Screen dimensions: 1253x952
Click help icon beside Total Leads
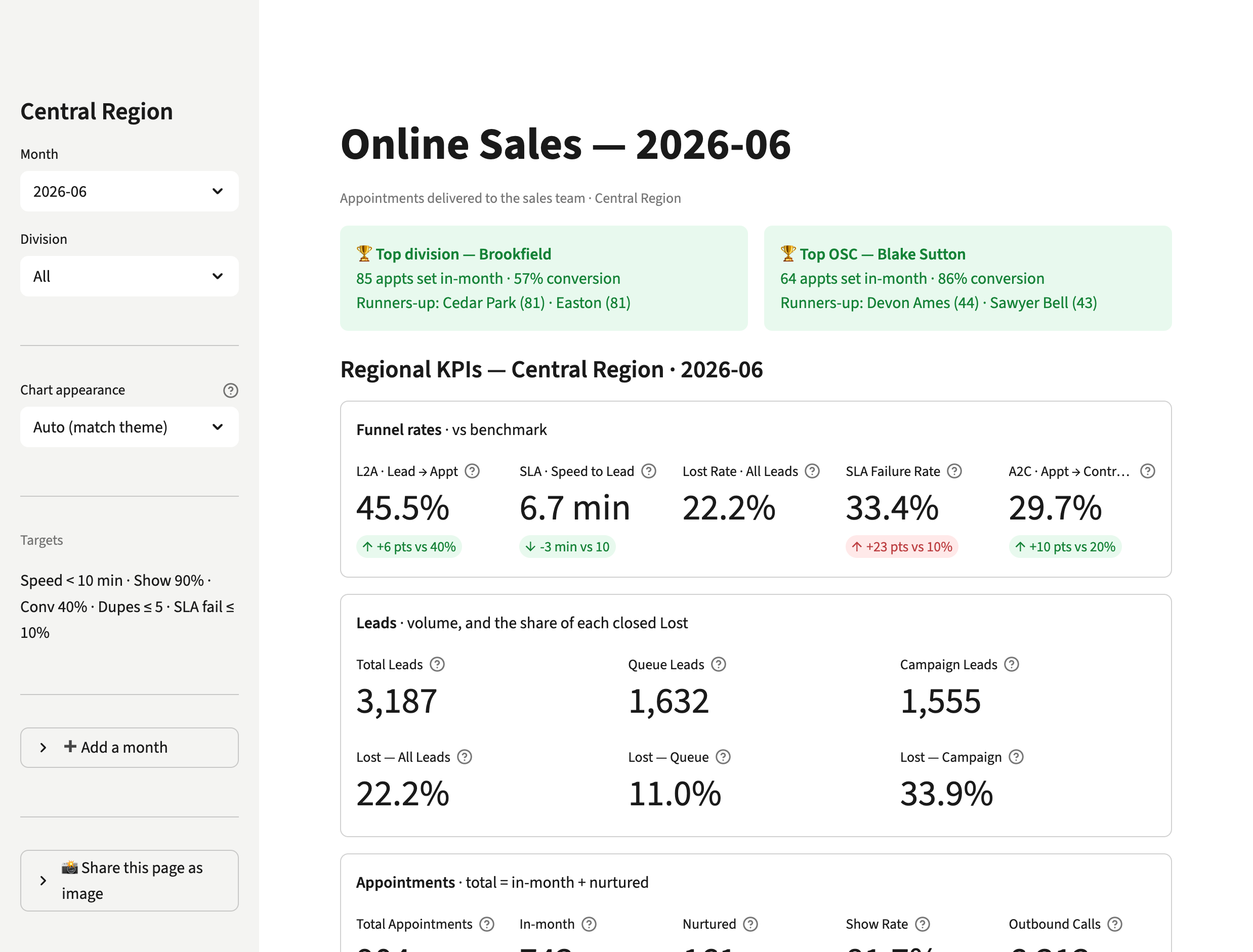(x=437, y=665)
